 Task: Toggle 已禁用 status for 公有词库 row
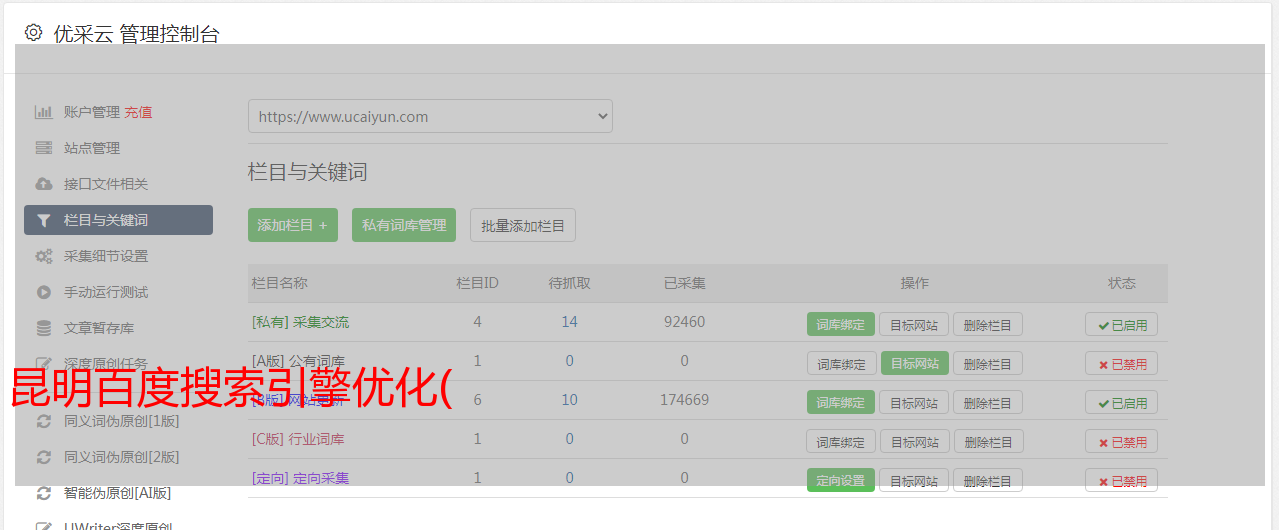coord(1122,363)
